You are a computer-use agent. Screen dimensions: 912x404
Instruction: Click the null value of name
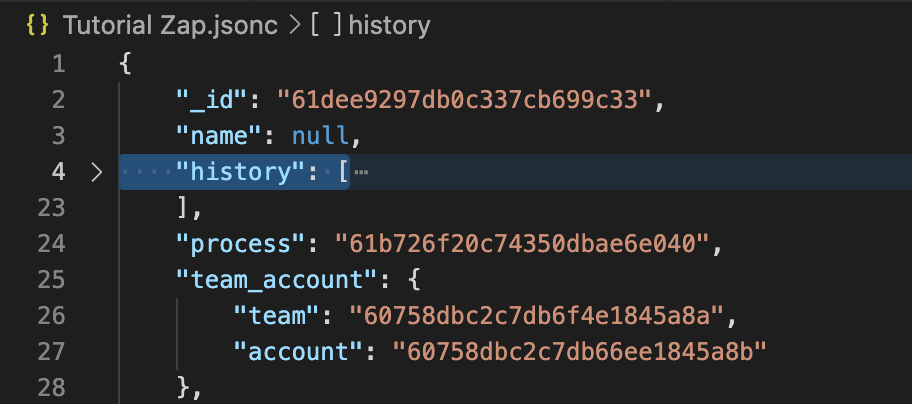(320, 137)
